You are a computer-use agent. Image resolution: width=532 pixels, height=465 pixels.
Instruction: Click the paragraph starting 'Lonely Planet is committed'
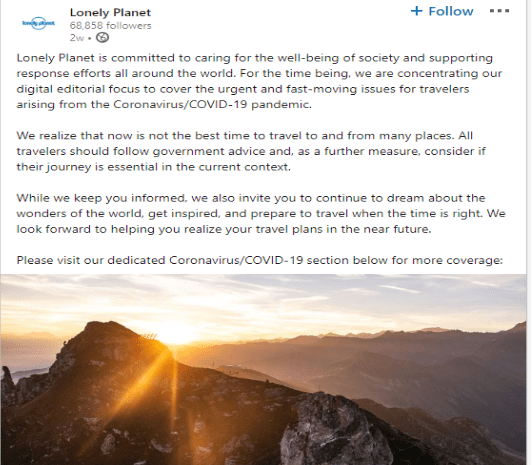point(259,81)
